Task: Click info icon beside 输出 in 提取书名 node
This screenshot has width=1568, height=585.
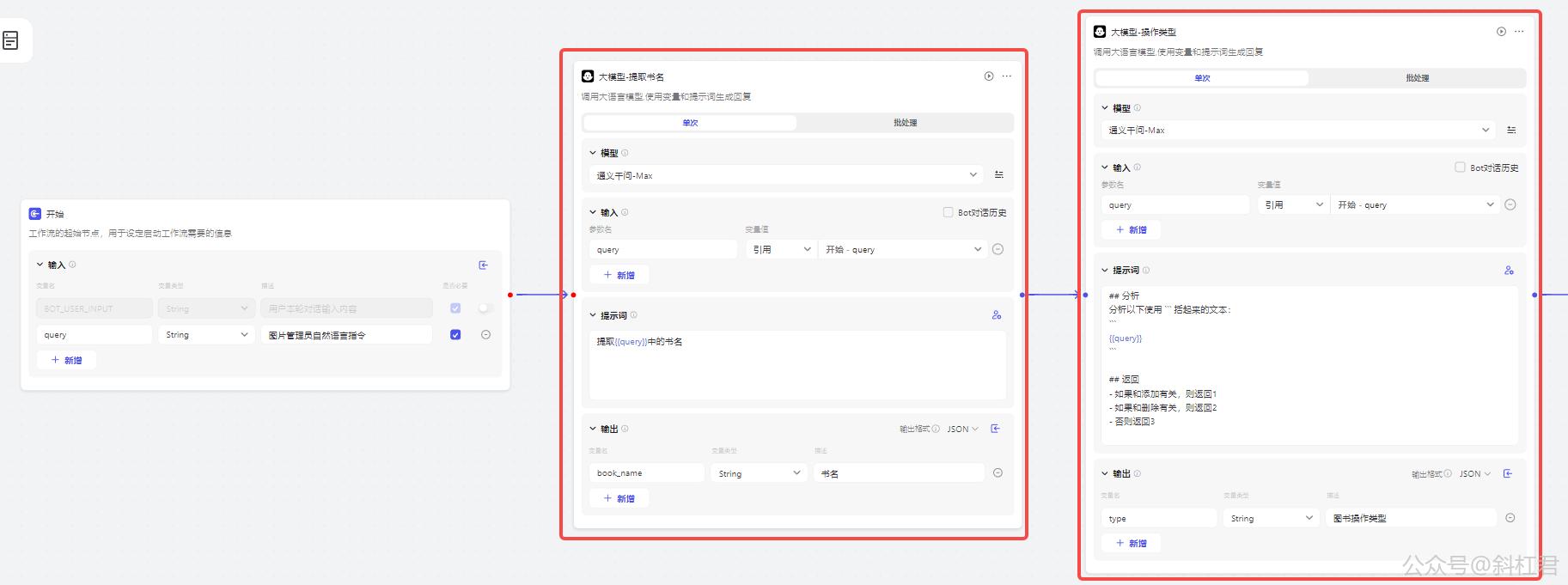Action: [x=625, y=429]
